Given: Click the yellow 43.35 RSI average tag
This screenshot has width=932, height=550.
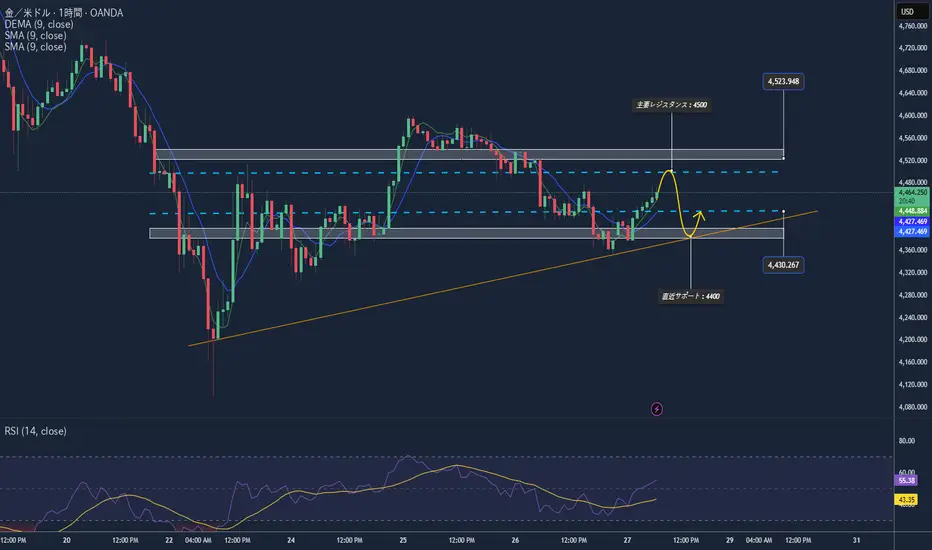Looking at the screenshot, I should point(906,500).
